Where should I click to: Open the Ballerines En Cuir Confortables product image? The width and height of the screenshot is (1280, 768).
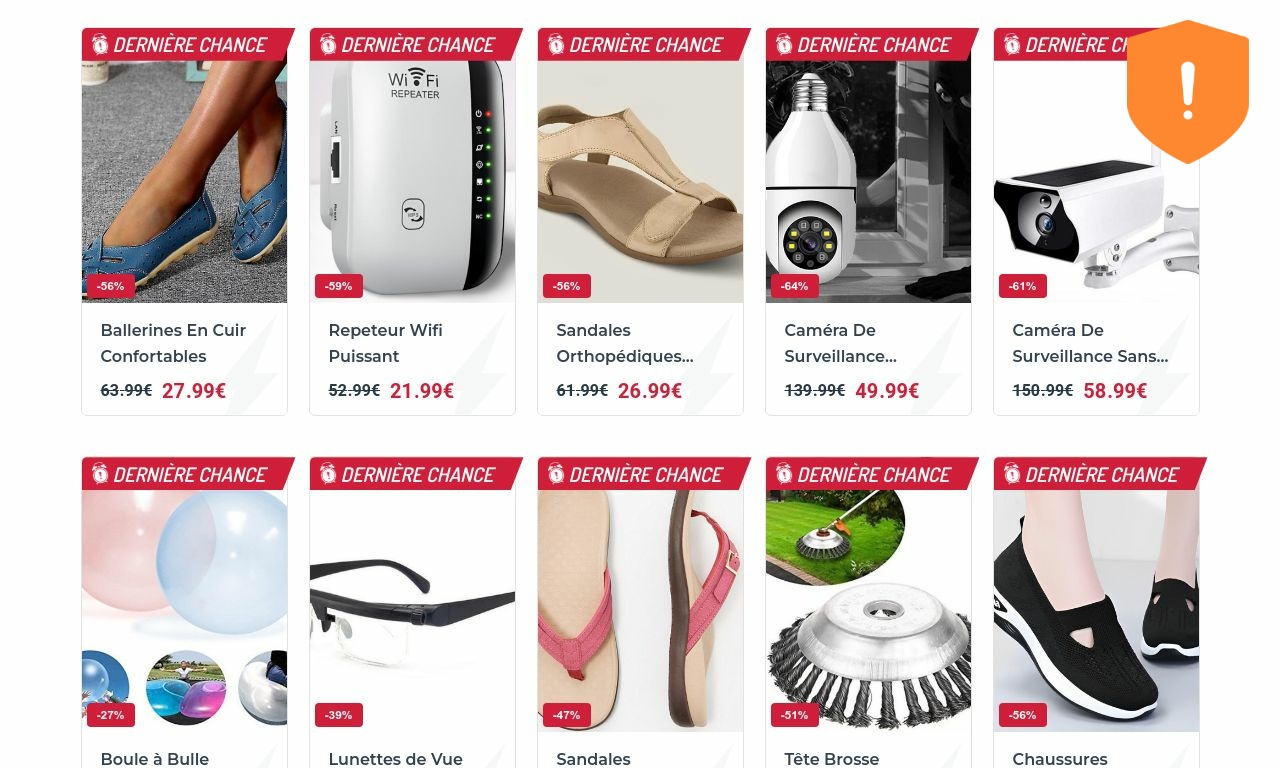[x=184, y=181]
